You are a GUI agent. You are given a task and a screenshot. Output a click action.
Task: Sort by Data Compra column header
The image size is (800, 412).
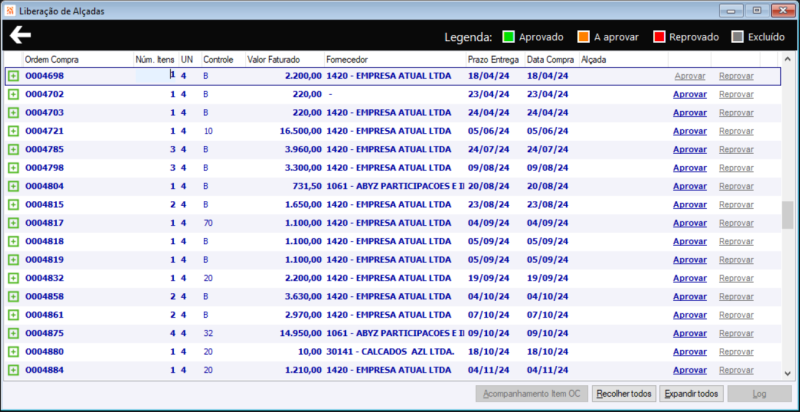(552, 60)
